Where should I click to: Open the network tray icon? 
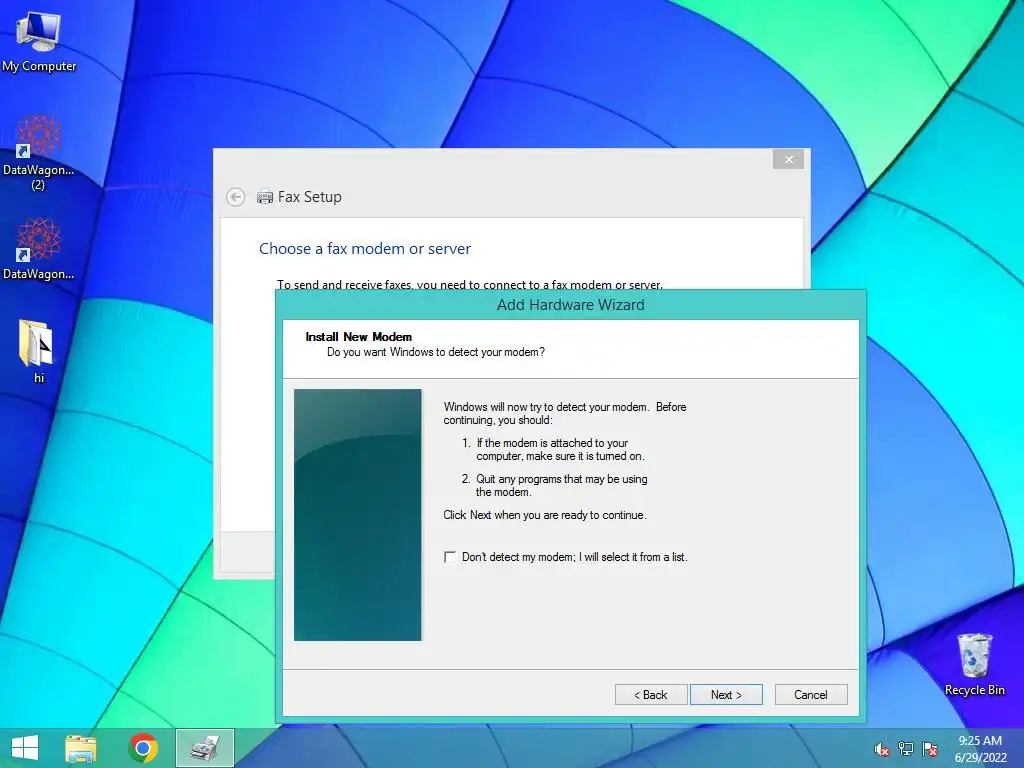pyautogui.click(x=906, y=749)
